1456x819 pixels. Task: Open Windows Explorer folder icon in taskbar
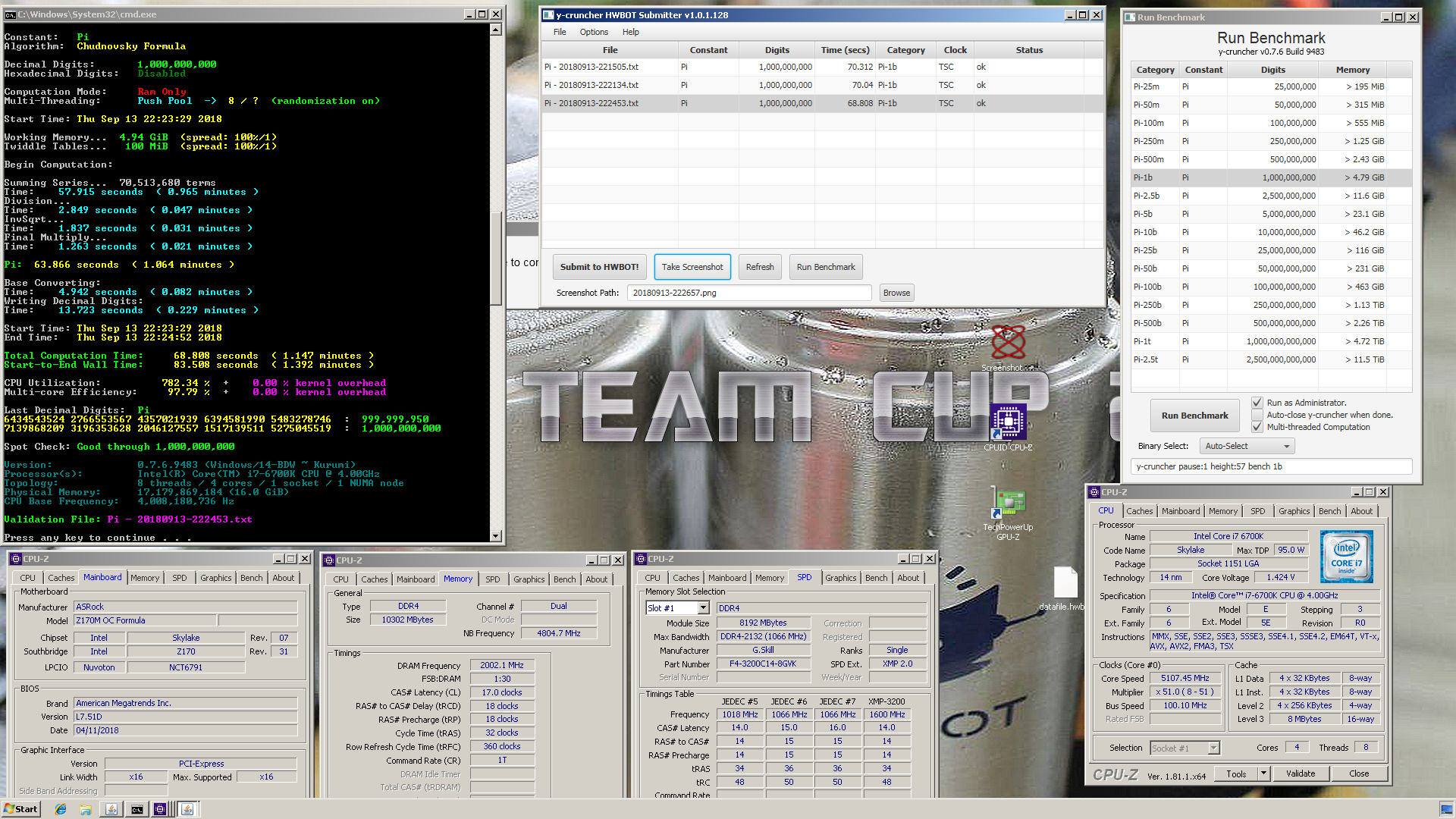[86, 809]
